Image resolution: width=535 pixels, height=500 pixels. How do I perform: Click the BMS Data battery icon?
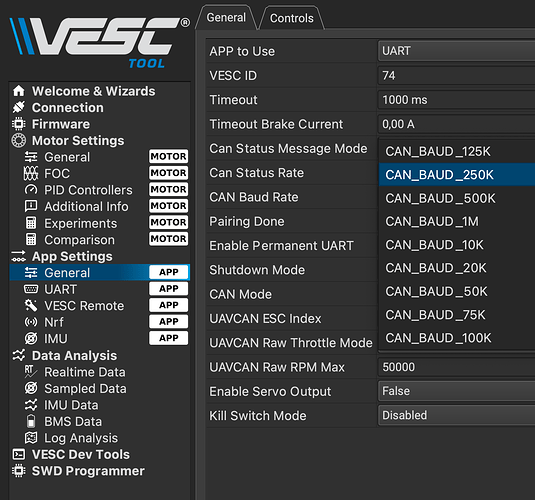pyautogui.click(x=31, y=422)
